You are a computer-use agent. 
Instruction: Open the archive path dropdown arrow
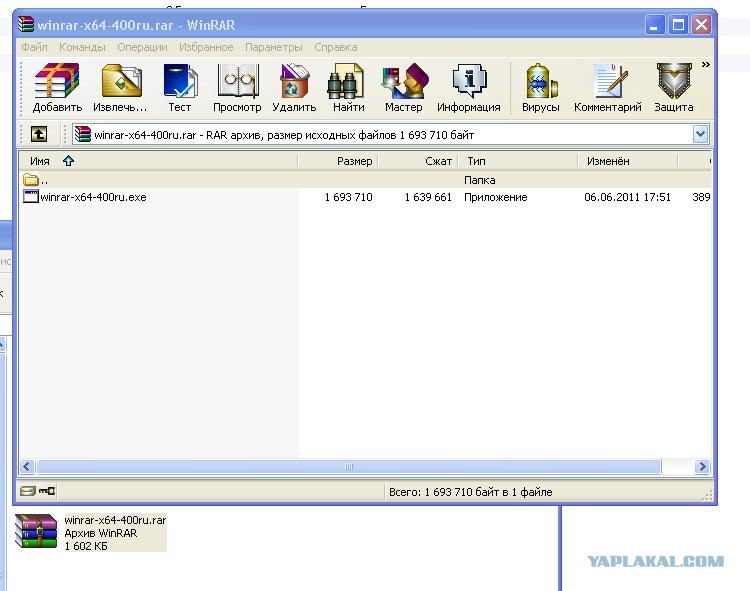click(700, 134)
